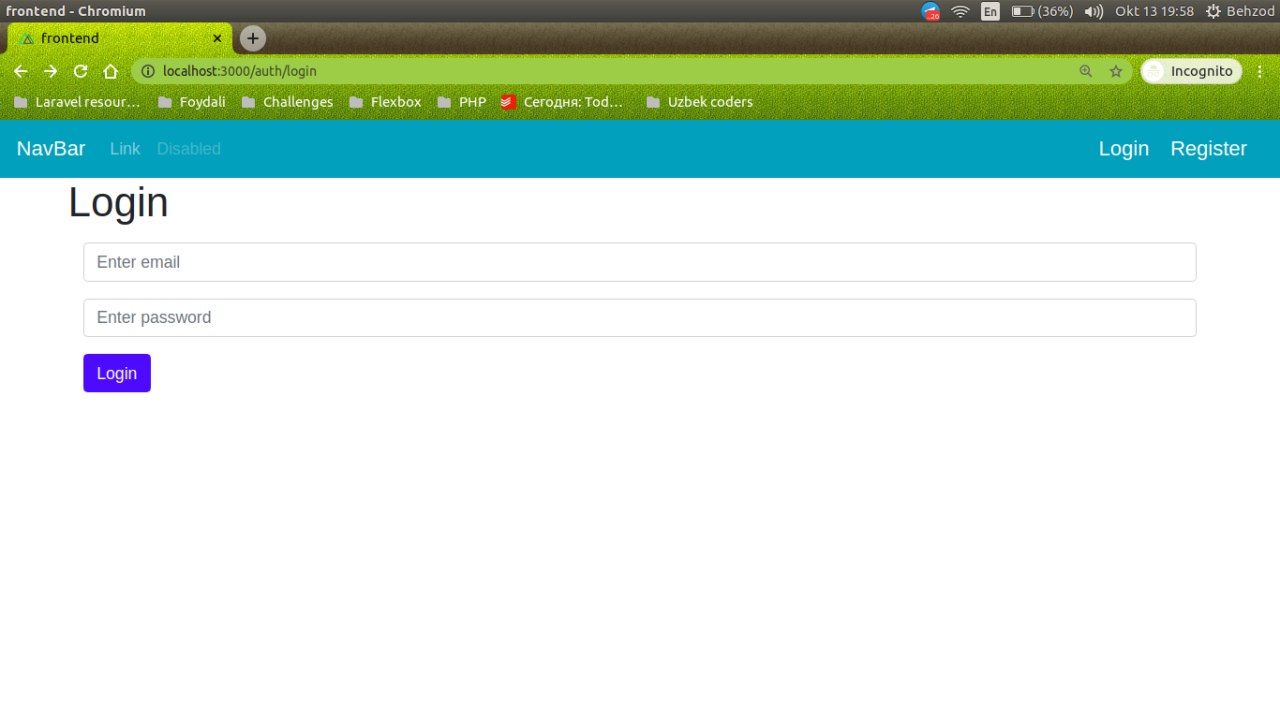Screen dimensions: 1280x719
Task: Open the Register link in navbar
Action: 1209,149
